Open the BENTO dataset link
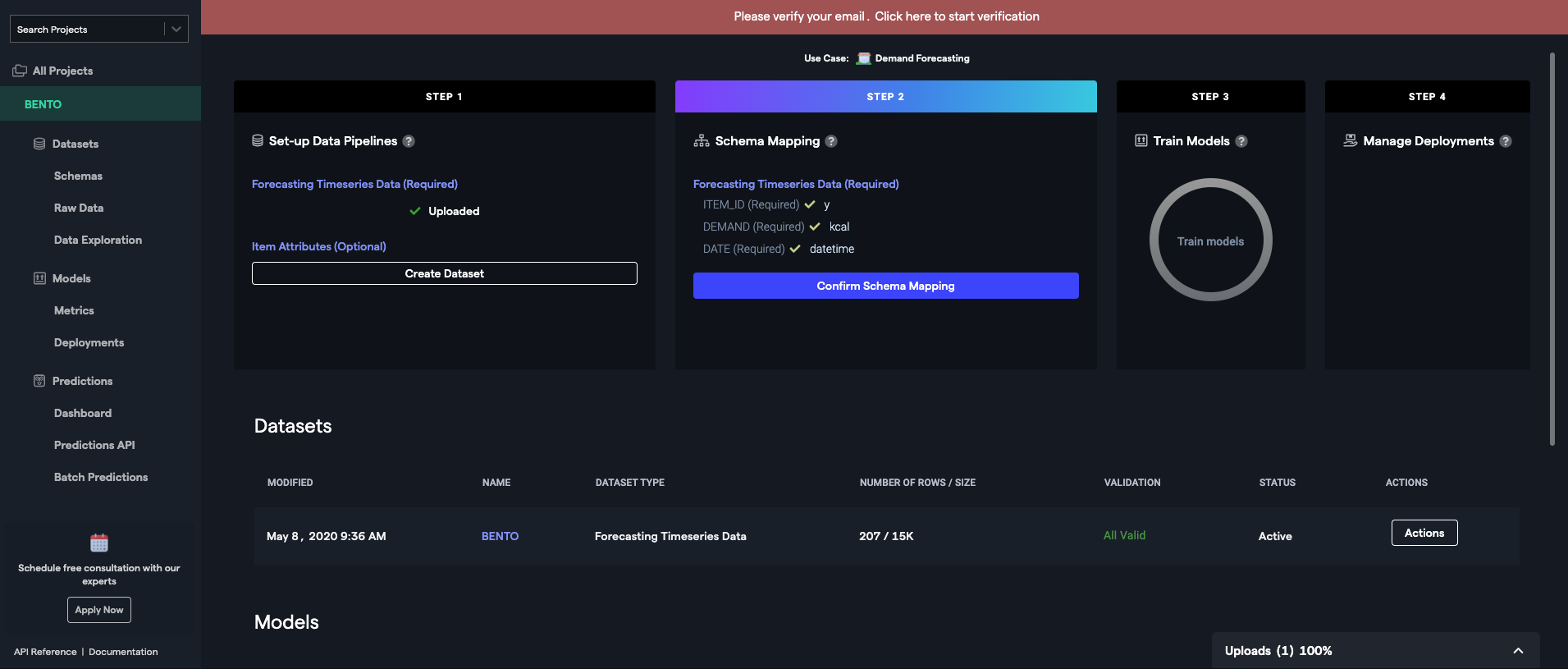 500,536
